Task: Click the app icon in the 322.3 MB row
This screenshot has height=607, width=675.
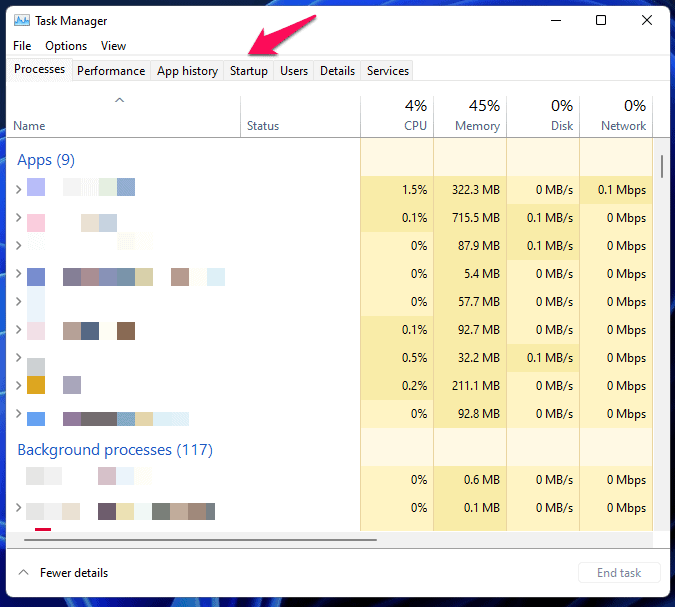Action: coord(36,187)
